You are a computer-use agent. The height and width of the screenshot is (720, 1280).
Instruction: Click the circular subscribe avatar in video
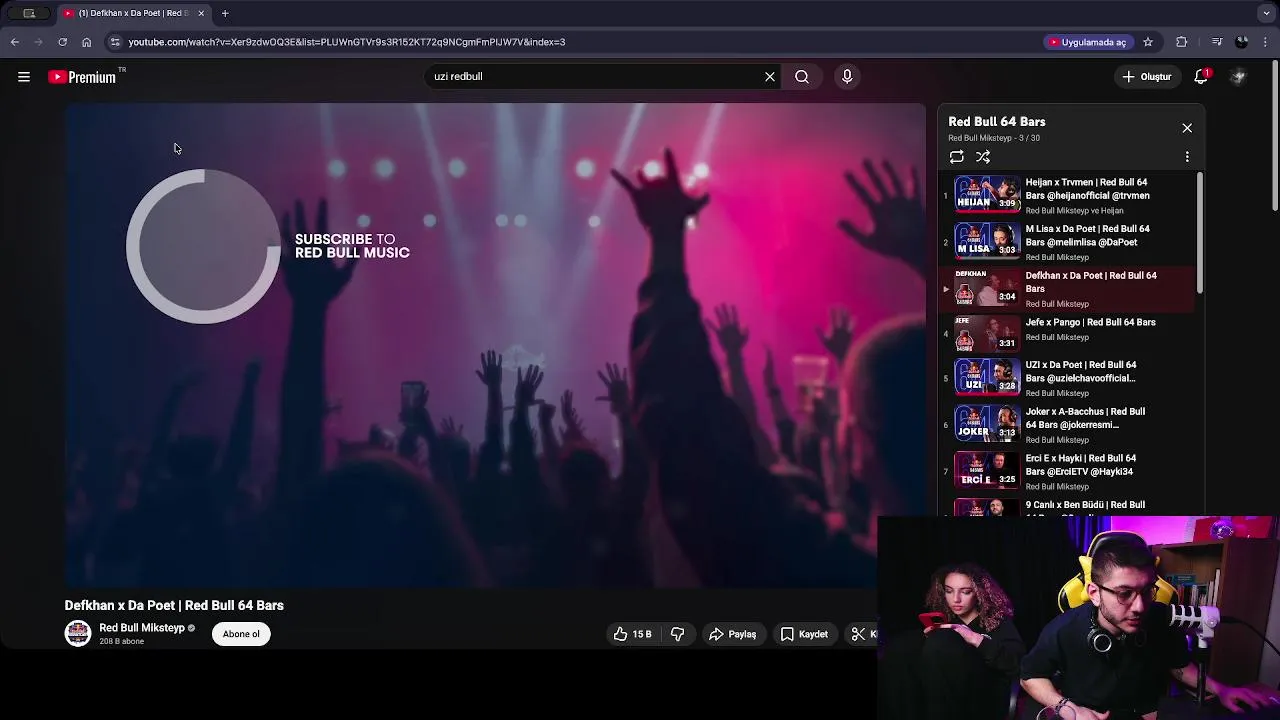pos(203,246)
